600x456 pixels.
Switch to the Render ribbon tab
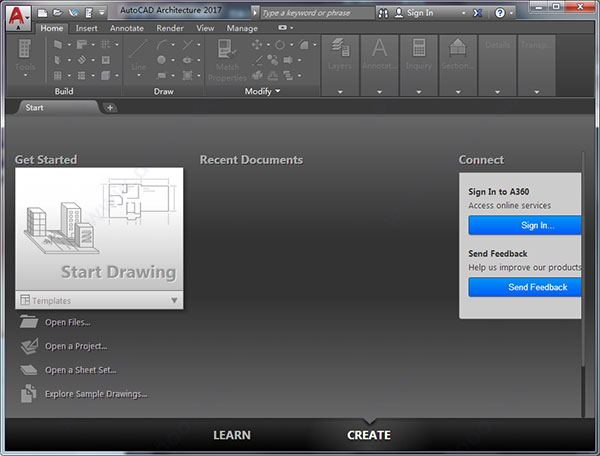170,28
